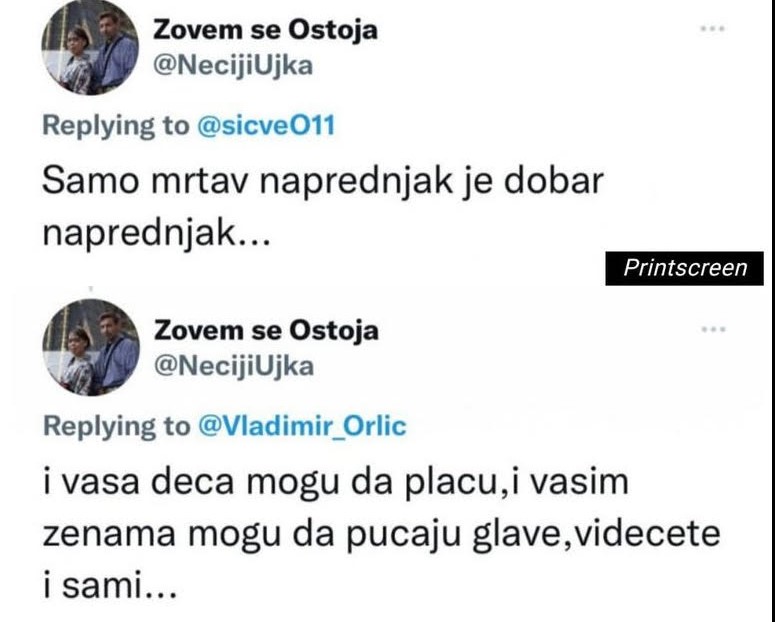This screenshot has height=622, width=775.
Task: Click "Replying to" text above the first tweet
Action: click(114, 125)
